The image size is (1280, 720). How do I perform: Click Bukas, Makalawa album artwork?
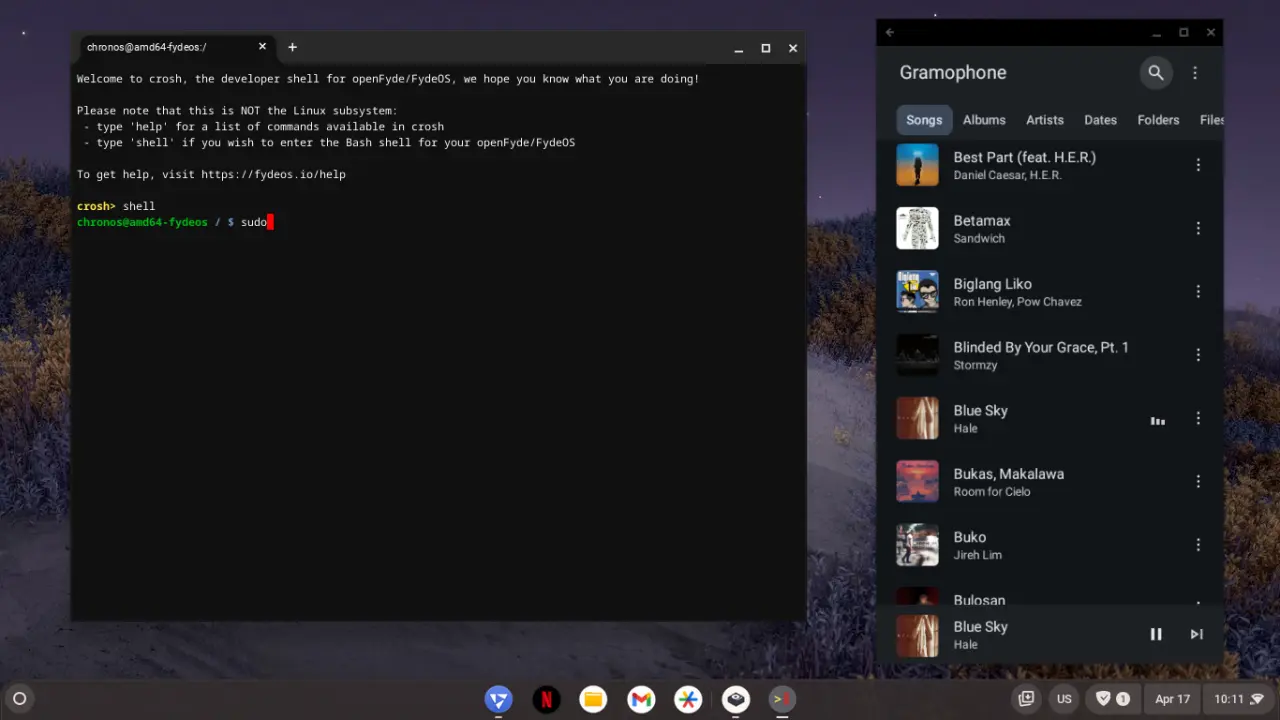pos(917,482)
